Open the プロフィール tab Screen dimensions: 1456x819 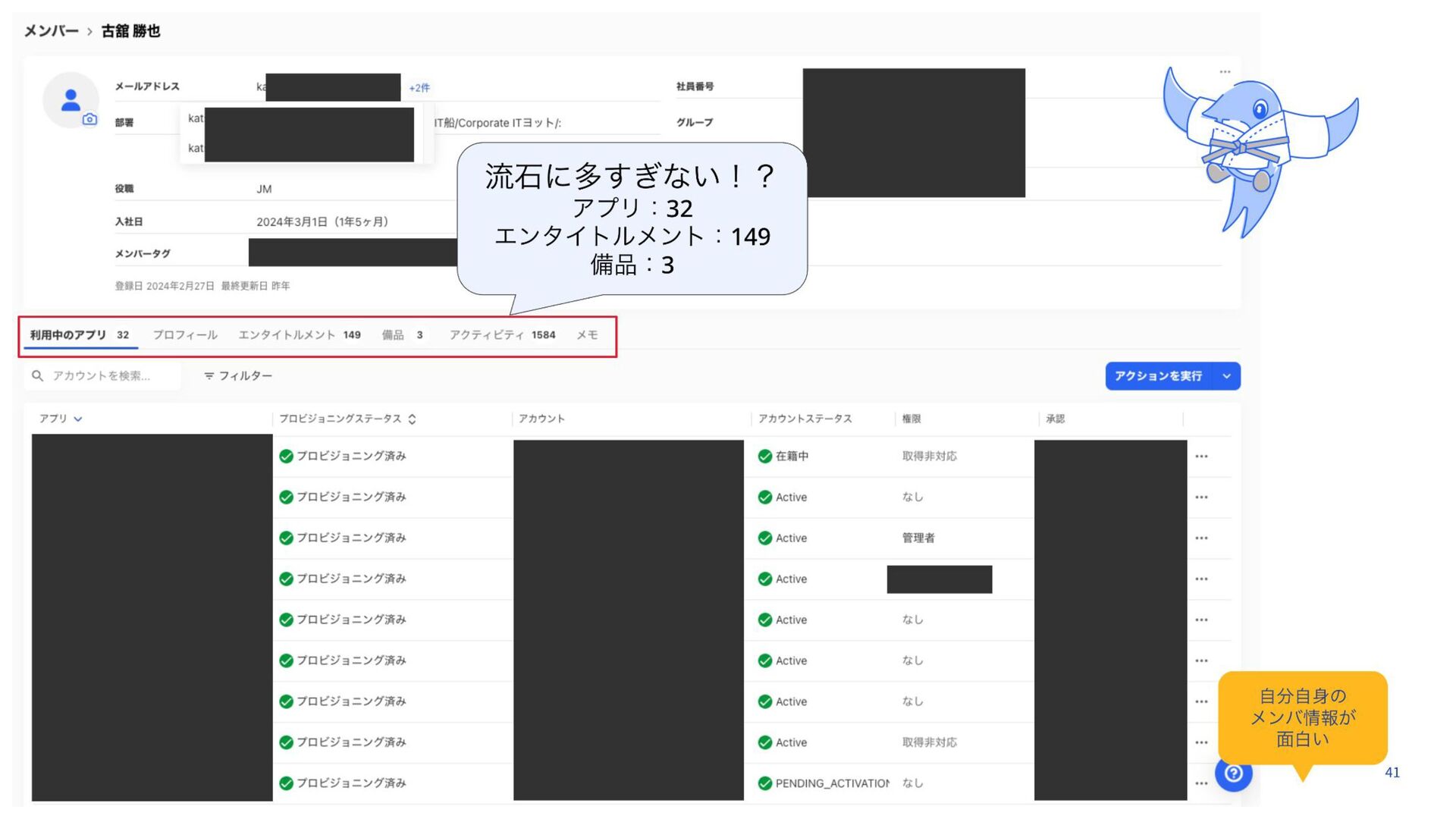[x=185, y=335]
